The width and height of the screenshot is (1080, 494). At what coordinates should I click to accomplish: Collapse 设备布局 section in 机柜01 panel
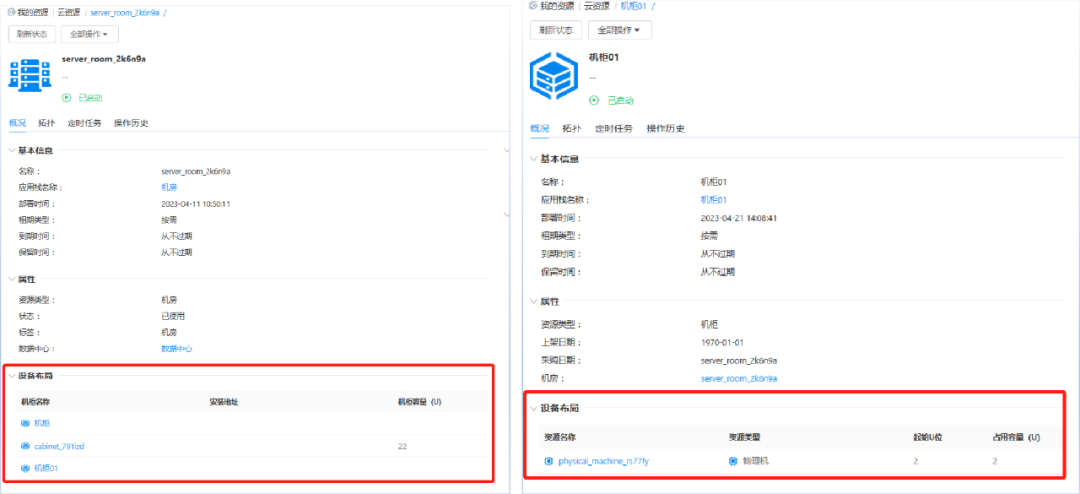point(534,408)
